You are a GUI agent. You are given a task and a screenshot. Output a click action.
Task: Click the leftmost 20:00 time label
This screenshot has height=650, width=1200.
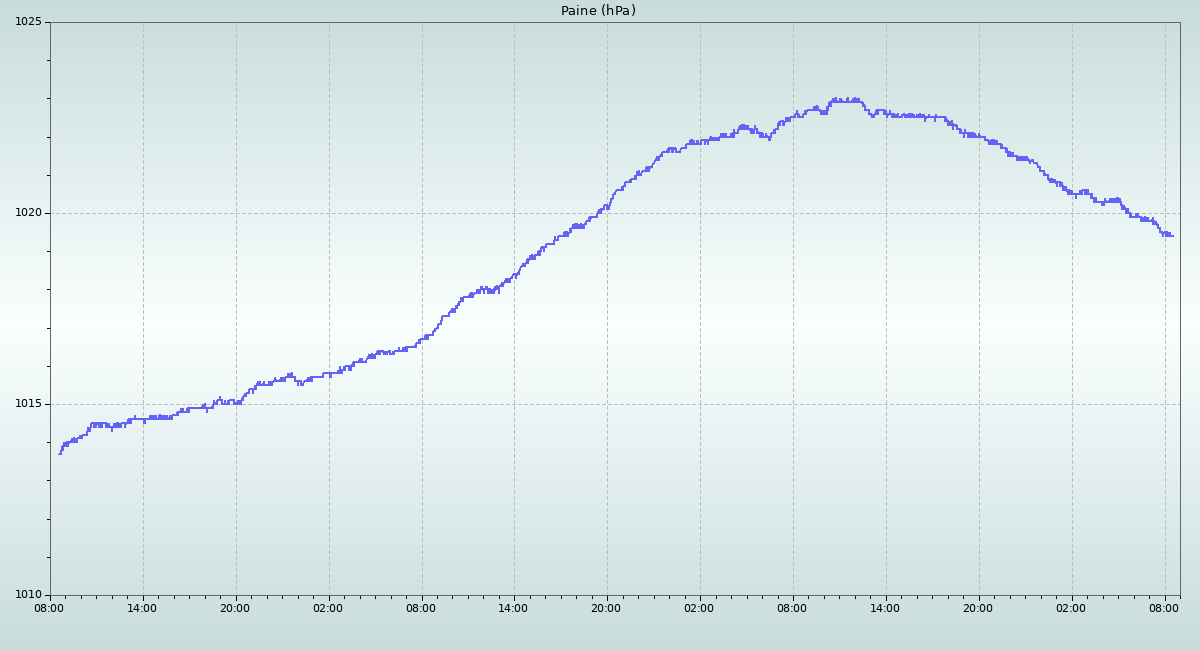[x=235, y=607]
